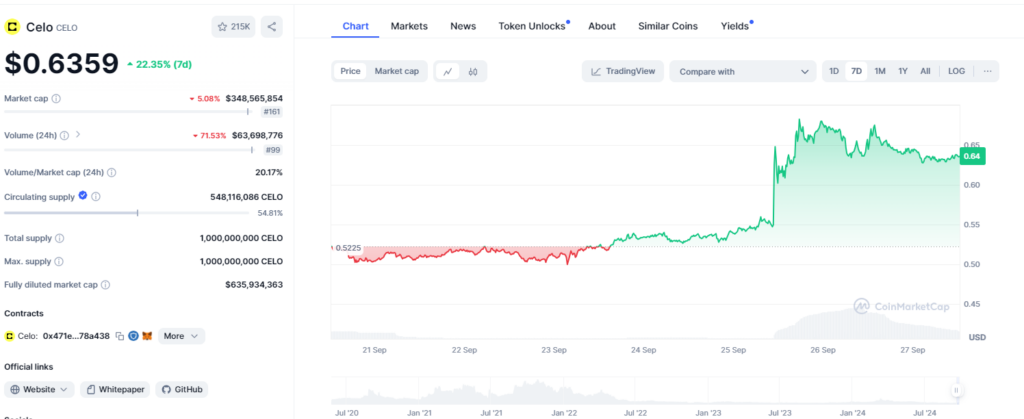Screen dimensions: 1024x419
Task: Toggle LOG scale on chart
Action: [x=957, y=71]
